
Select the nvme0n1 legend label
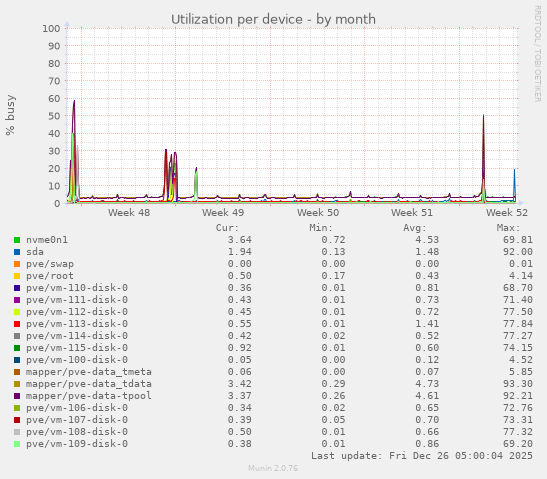tap(47, 240)
